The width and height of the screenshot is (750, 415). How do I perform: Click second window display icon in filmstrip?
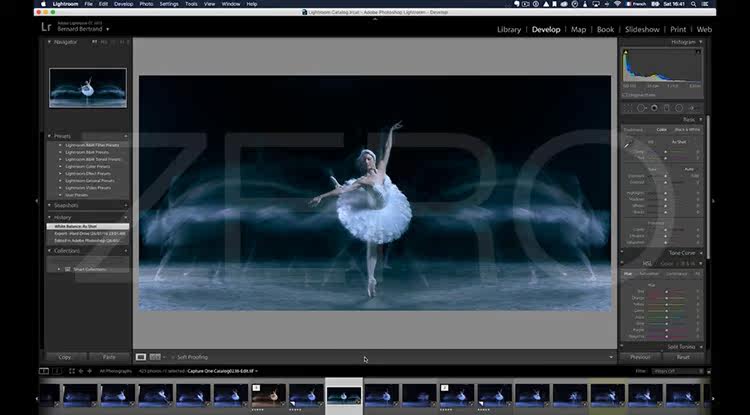[x=57, y=371]
